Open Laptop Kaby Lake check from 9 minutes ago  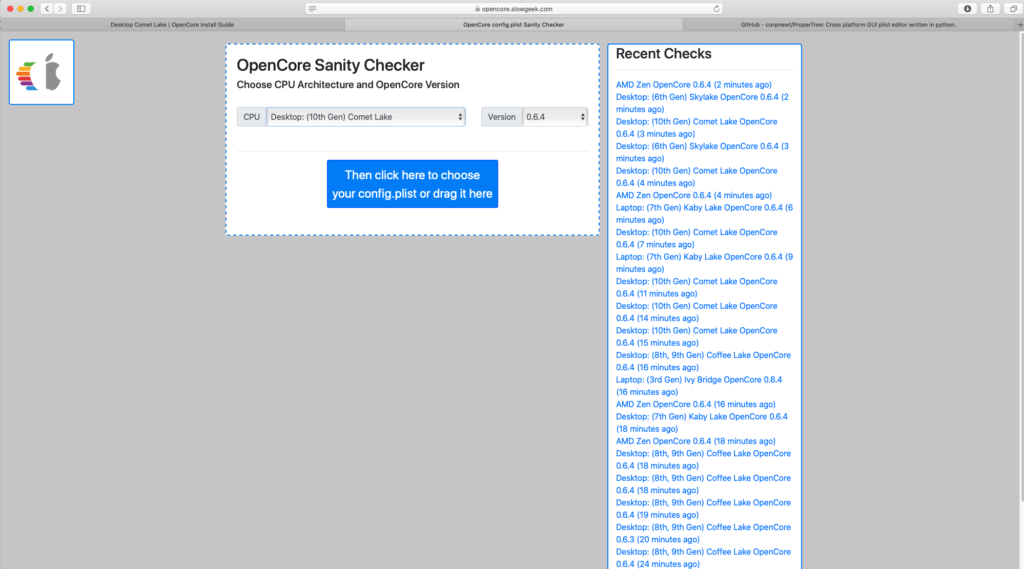pos(704,263)
